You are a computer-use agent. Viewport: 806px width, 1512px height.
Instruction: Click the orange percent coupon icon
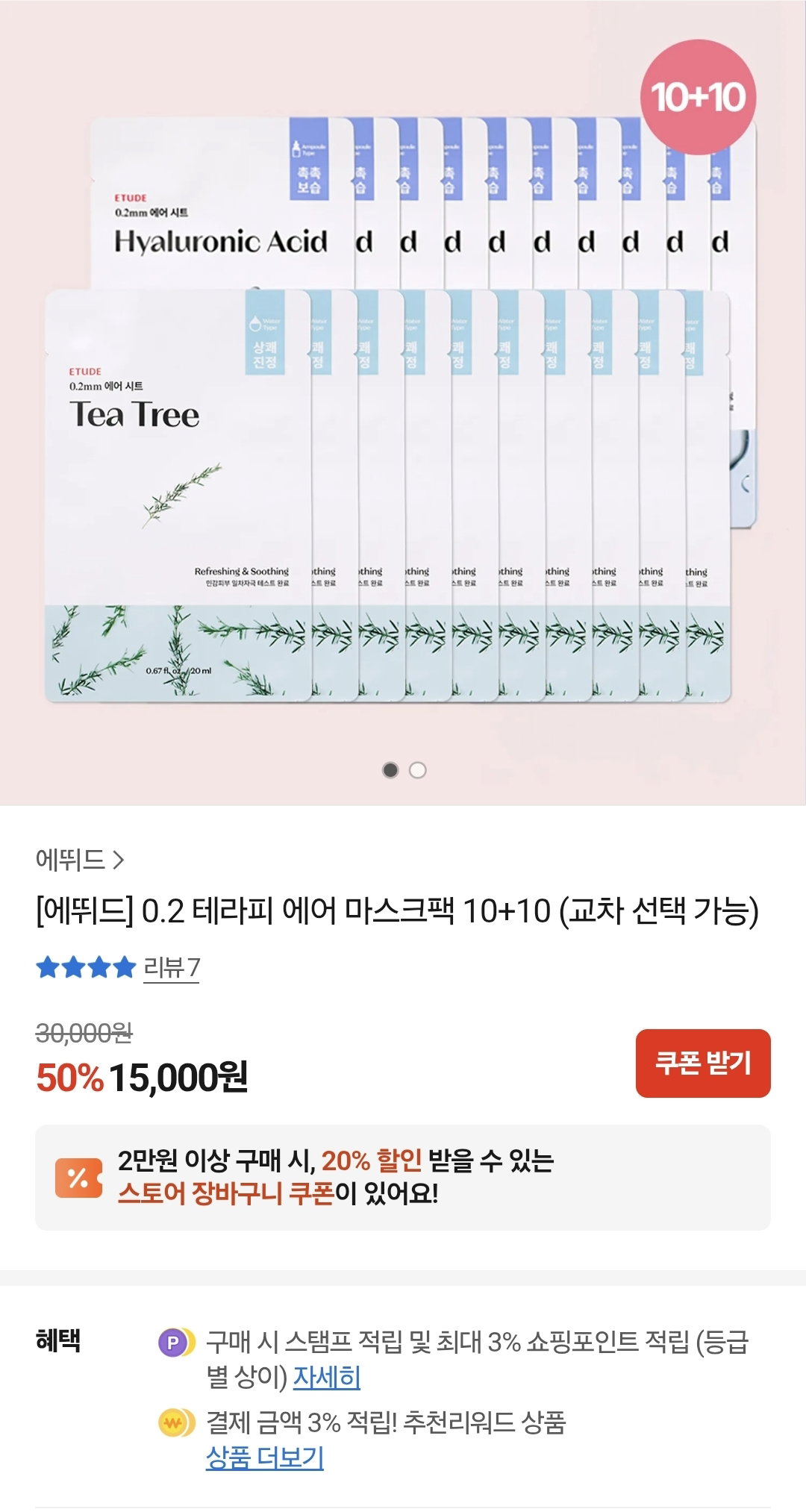(x=78, y=1178)
